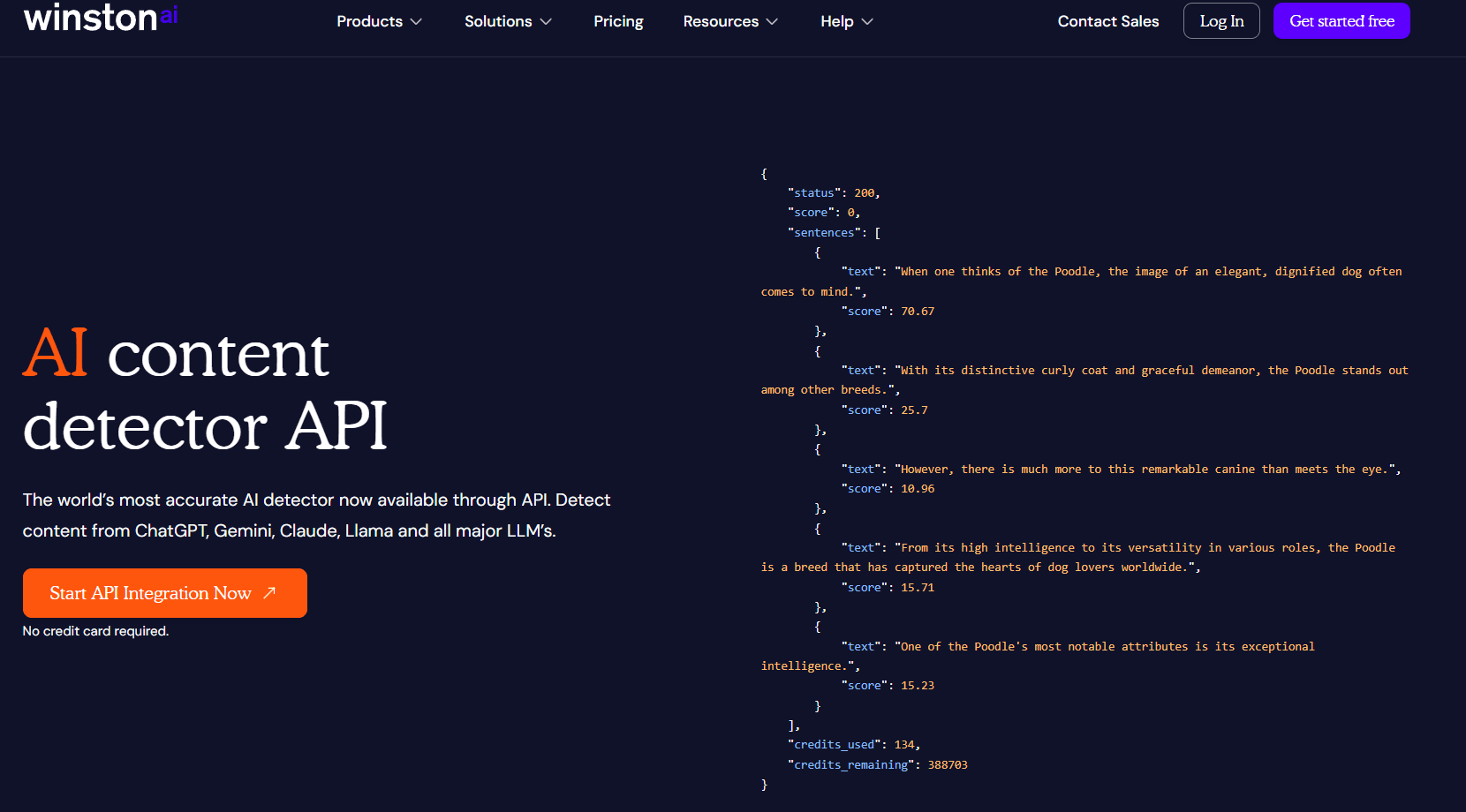Viewport: 1466px width, 812px height.
Task: Click the arrow icon on Start API Integration
Action: [x=269, y=592]
